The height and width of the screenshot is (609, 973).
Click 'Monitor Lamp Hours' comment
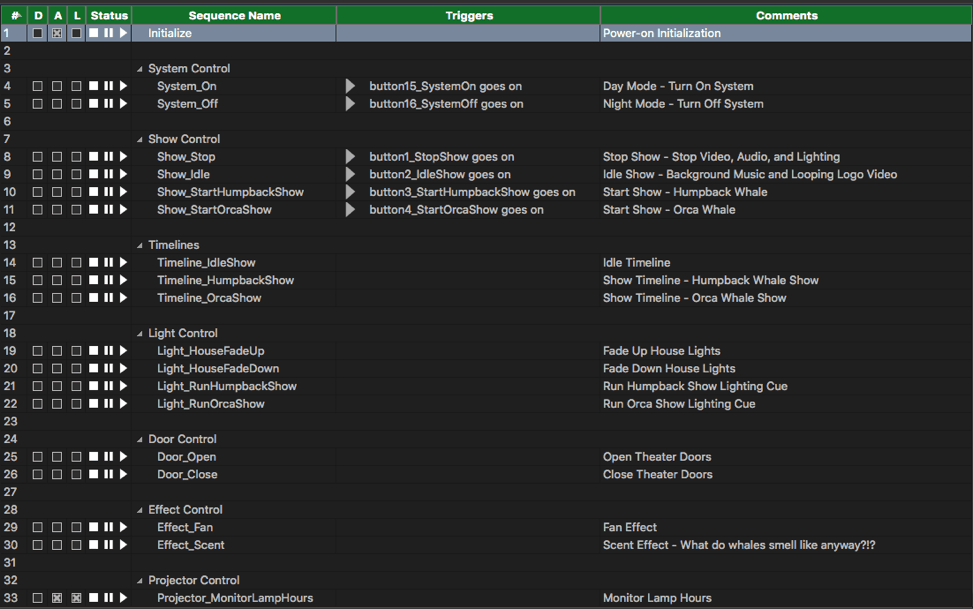(657, 598)
